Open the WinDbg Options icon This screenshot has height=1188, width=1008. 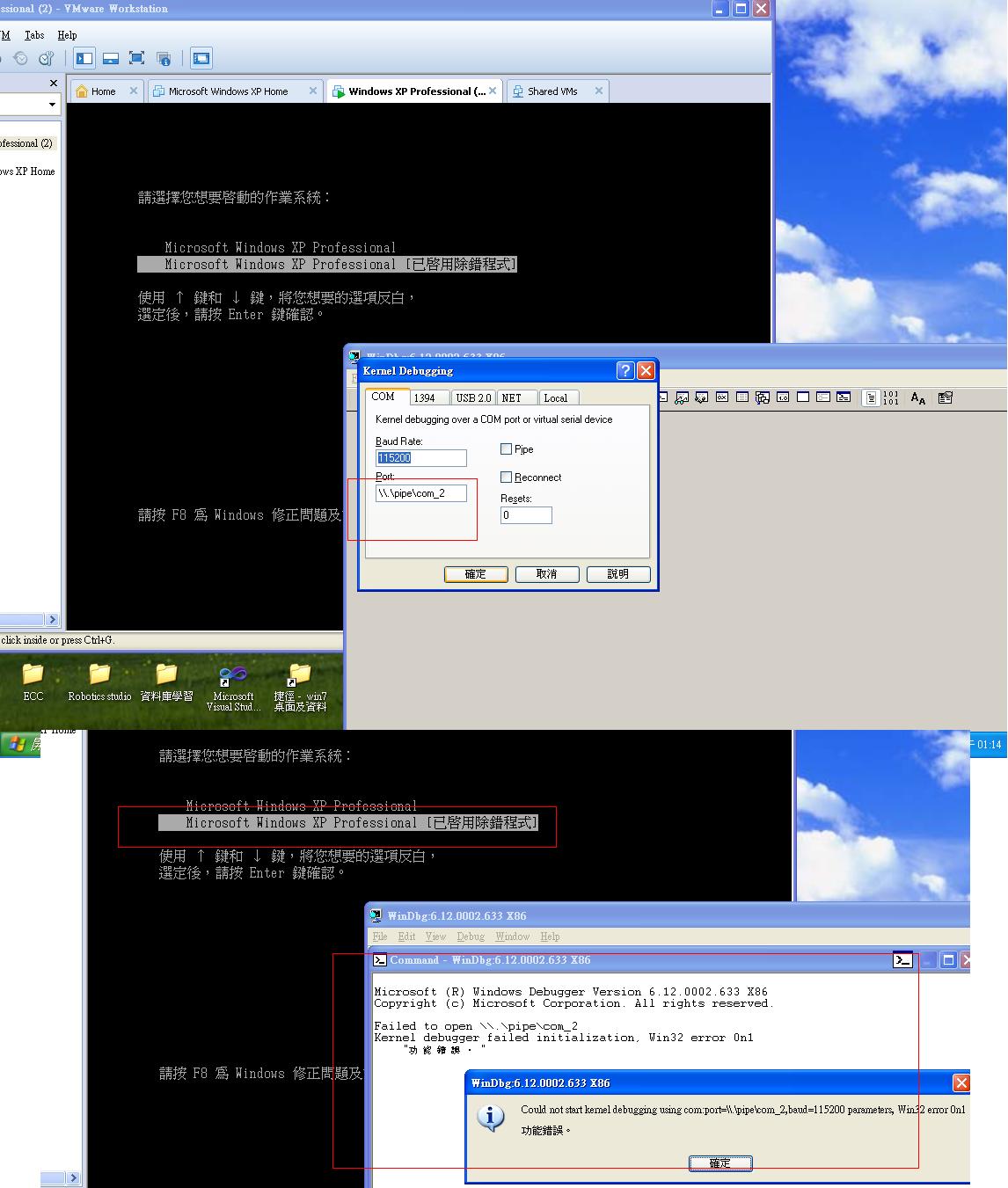coord(946,397)
